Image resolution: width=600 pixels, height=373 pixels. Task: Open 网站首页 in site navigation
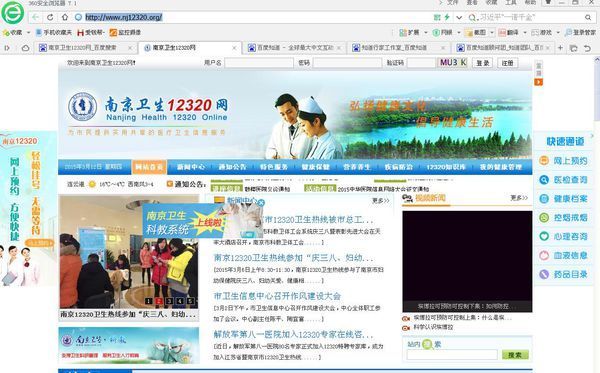pos(149,167)
